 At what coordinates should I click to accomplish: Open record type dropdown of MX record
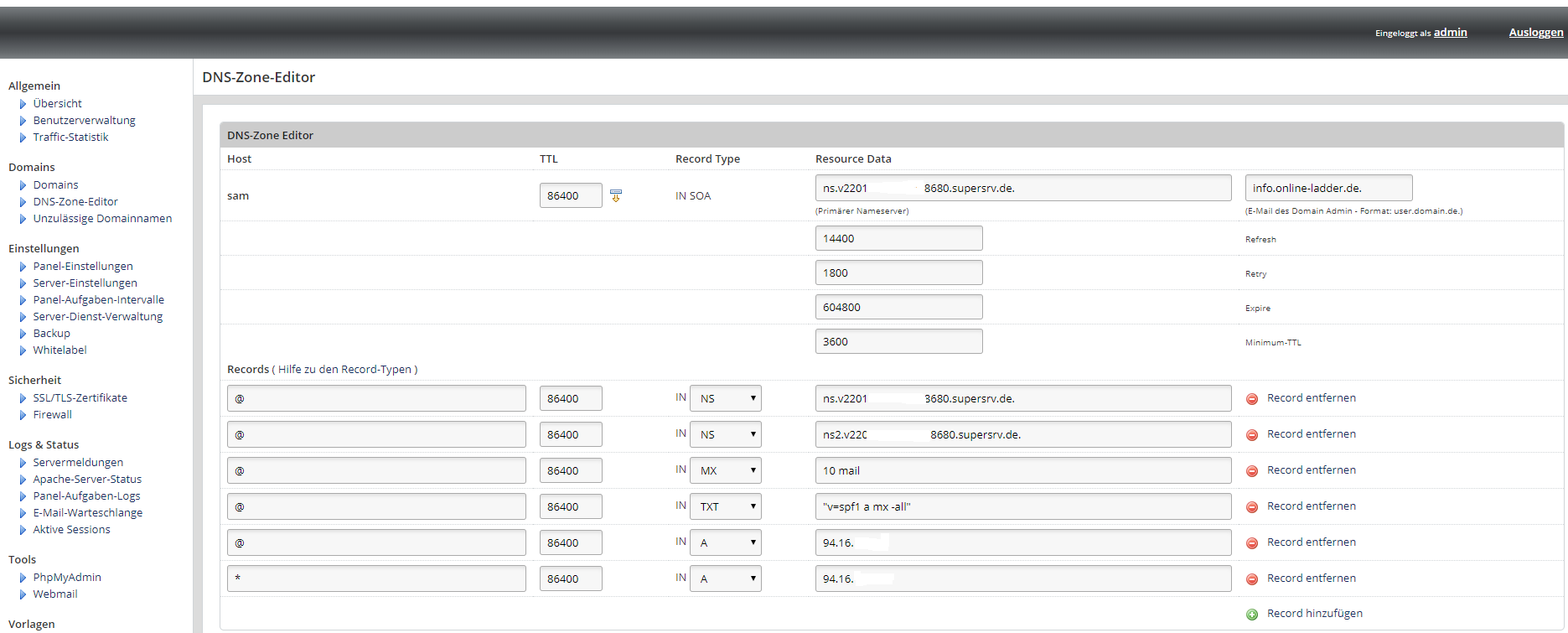pos(725,470)
